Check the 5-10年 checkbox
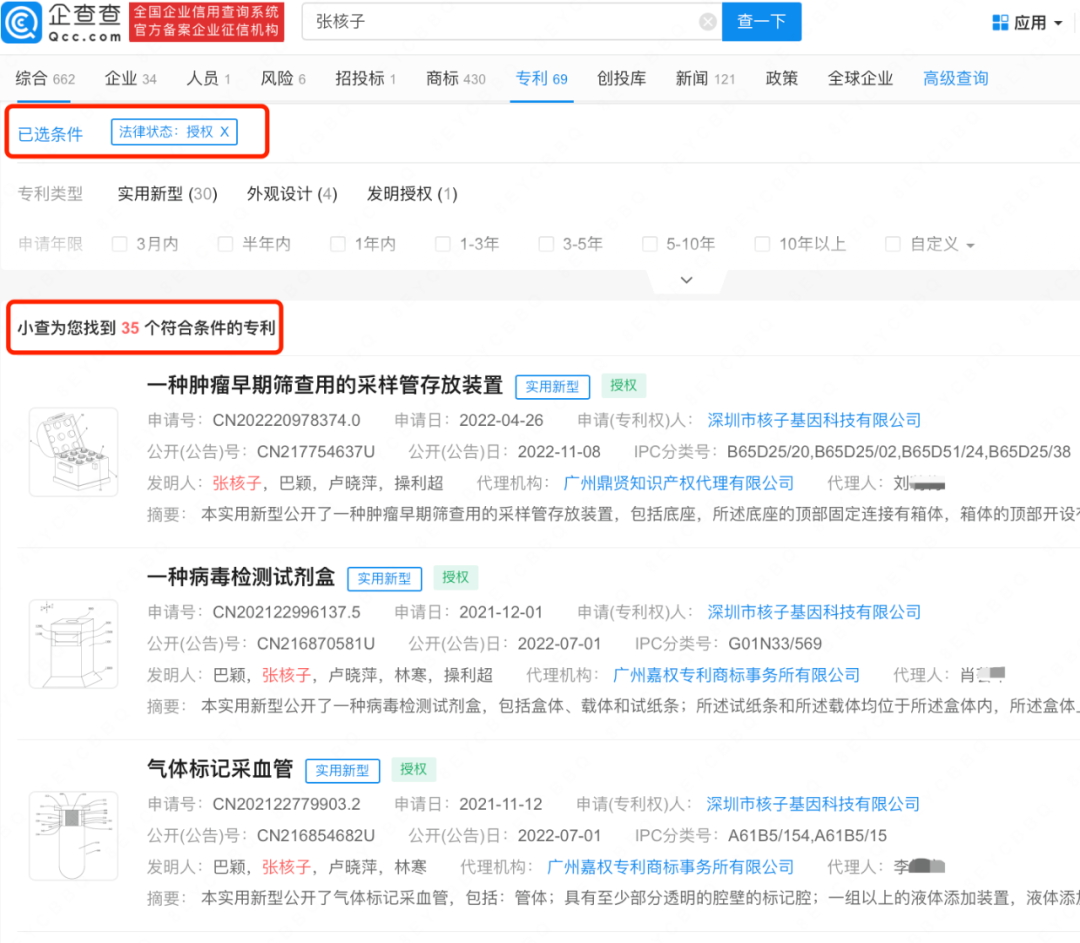Viewport: 1080px width, 943px height. coord(650,244)
